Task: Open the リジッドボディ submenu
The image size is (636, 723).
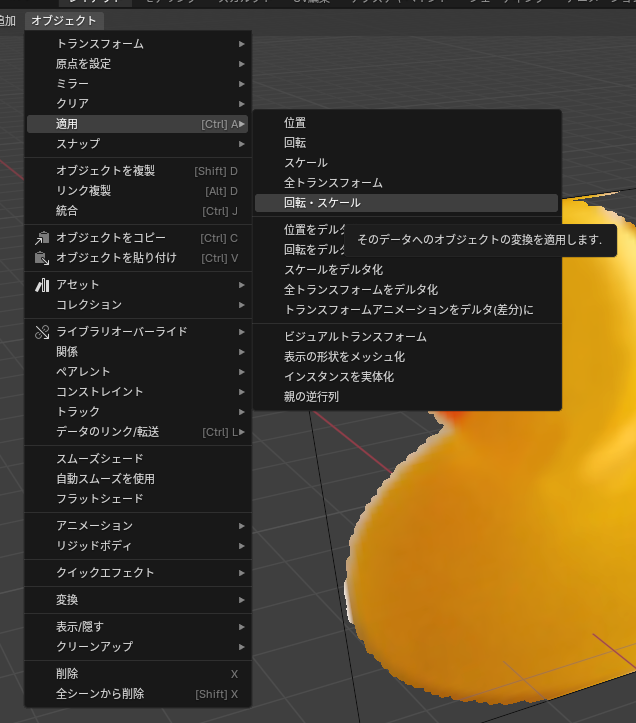Action: click(x=137, y=546)
